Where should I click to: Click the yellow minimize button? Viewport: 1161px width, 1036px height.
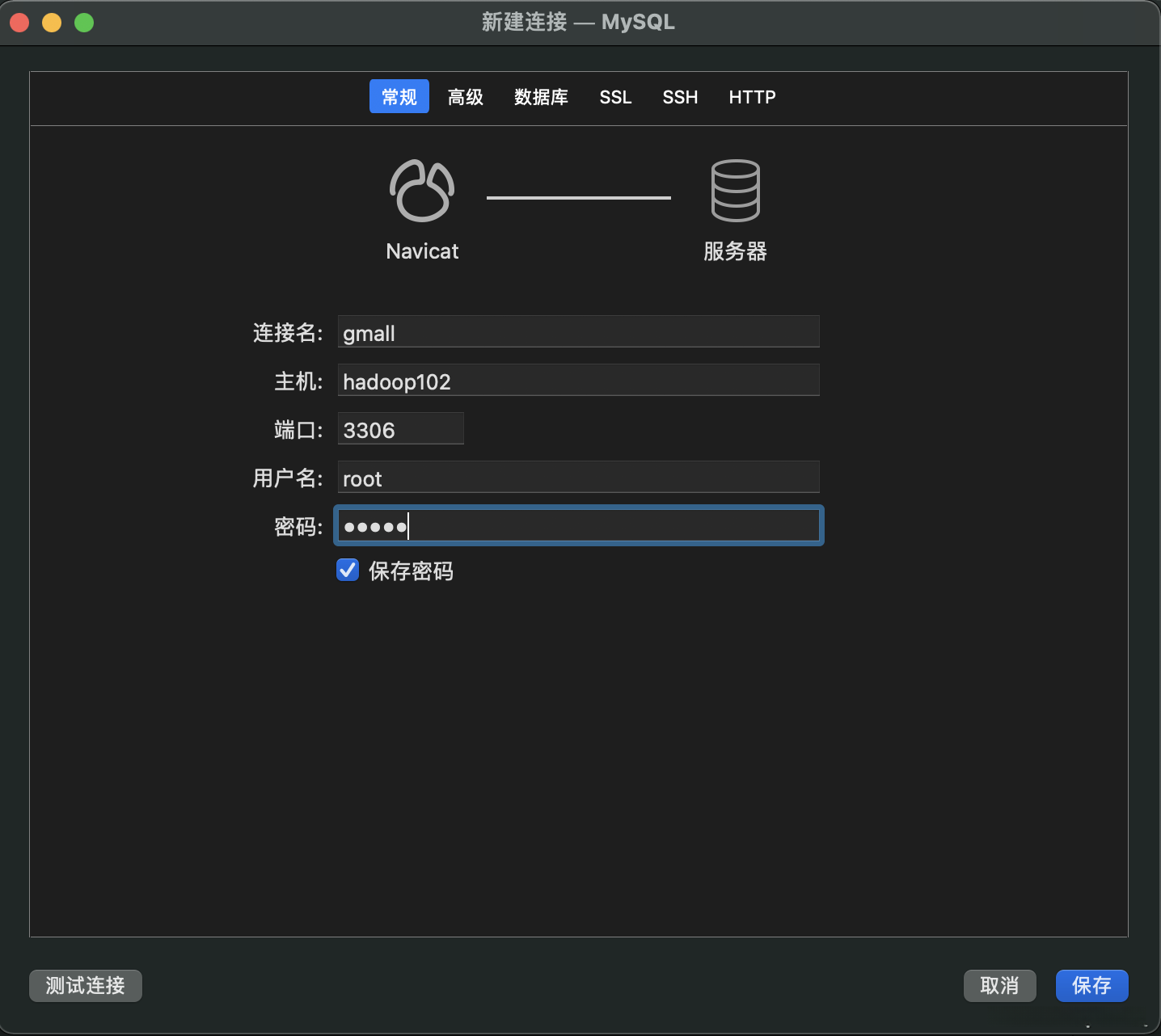coord(51,23)
